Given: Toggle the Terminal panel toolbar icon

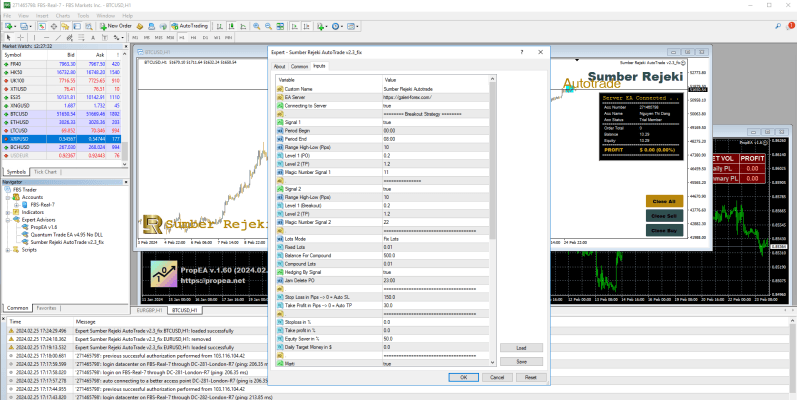Looking at the screenshot, I should [77, 26].
